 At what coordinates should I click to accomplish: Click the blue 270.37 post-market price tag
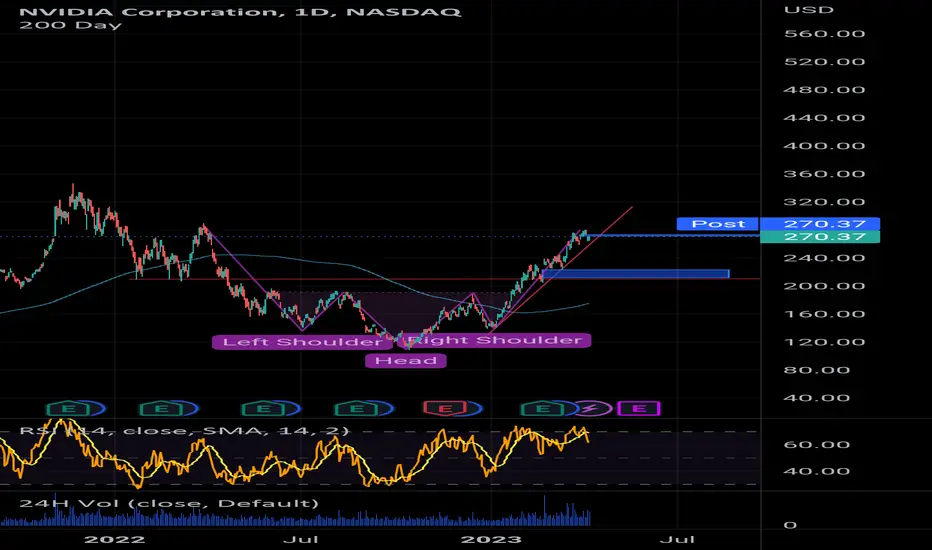coord(820,224)
